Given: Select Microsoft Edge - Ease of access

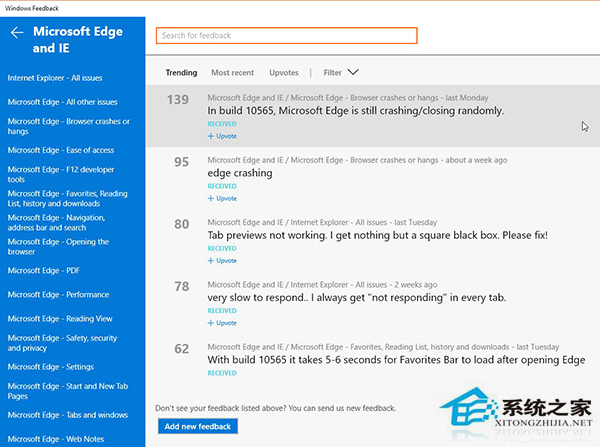Looking at the screenshot, I should [x=61, y=150].
